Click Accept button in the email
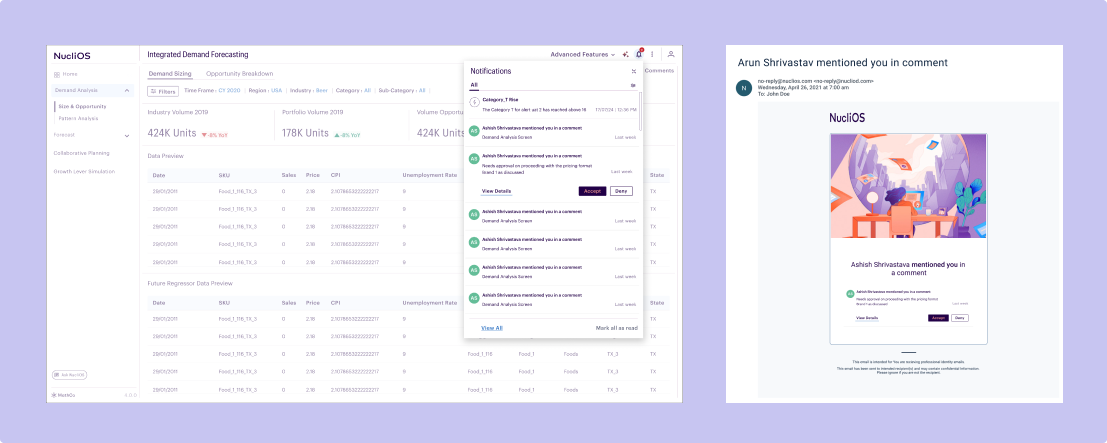Screen dimensions: 1107x443 [938, 318]
